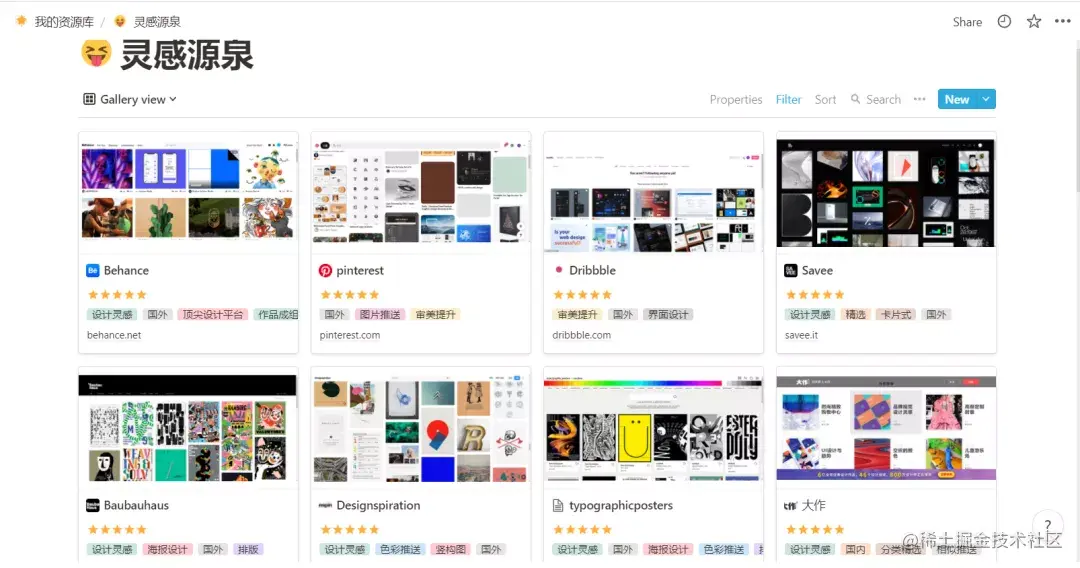Click the Behance five-star rating
This screenshot has width=1080, height=568.
117,295
